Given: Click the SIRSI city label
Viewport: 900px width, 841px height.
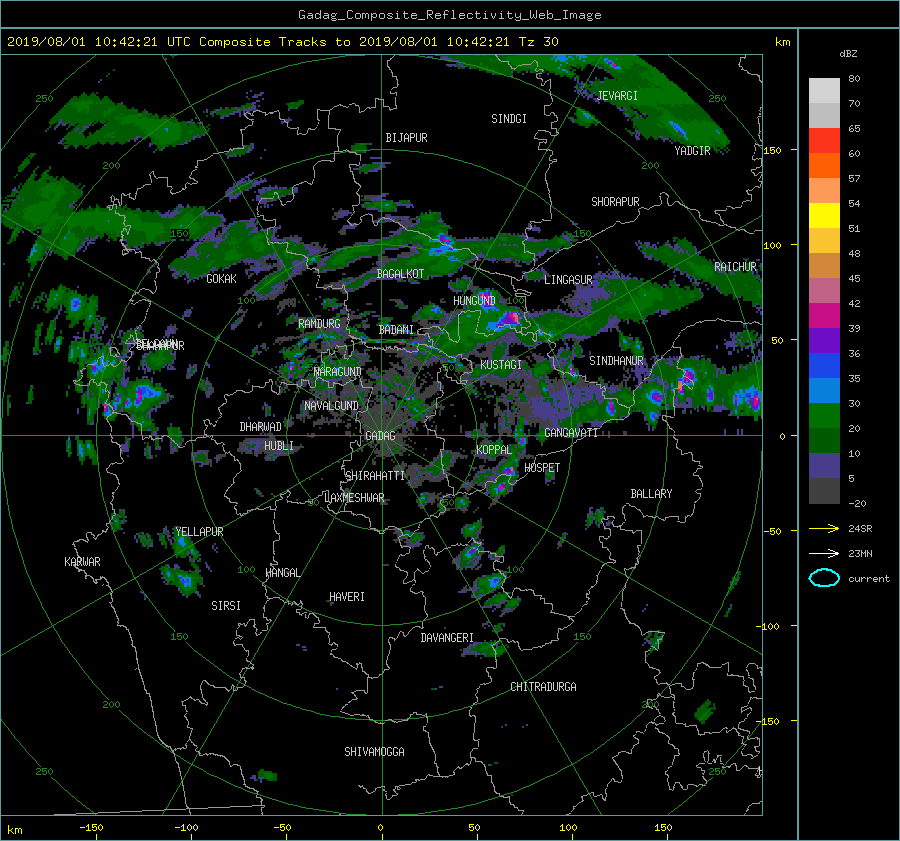Looking at the screenshot, I should point(226,606).
